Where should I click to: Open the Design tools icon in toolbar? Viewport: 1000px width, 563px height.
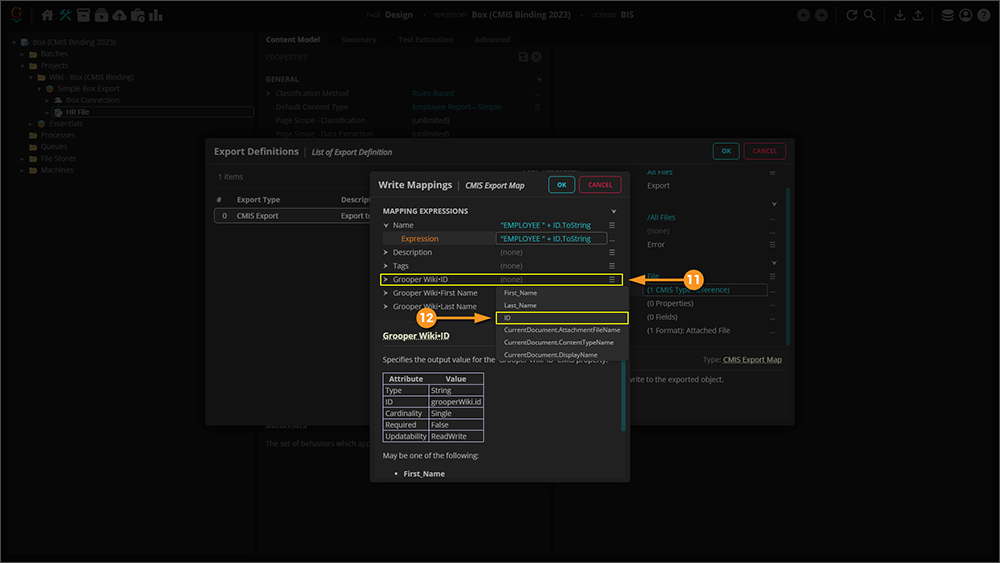coord(65,15)
